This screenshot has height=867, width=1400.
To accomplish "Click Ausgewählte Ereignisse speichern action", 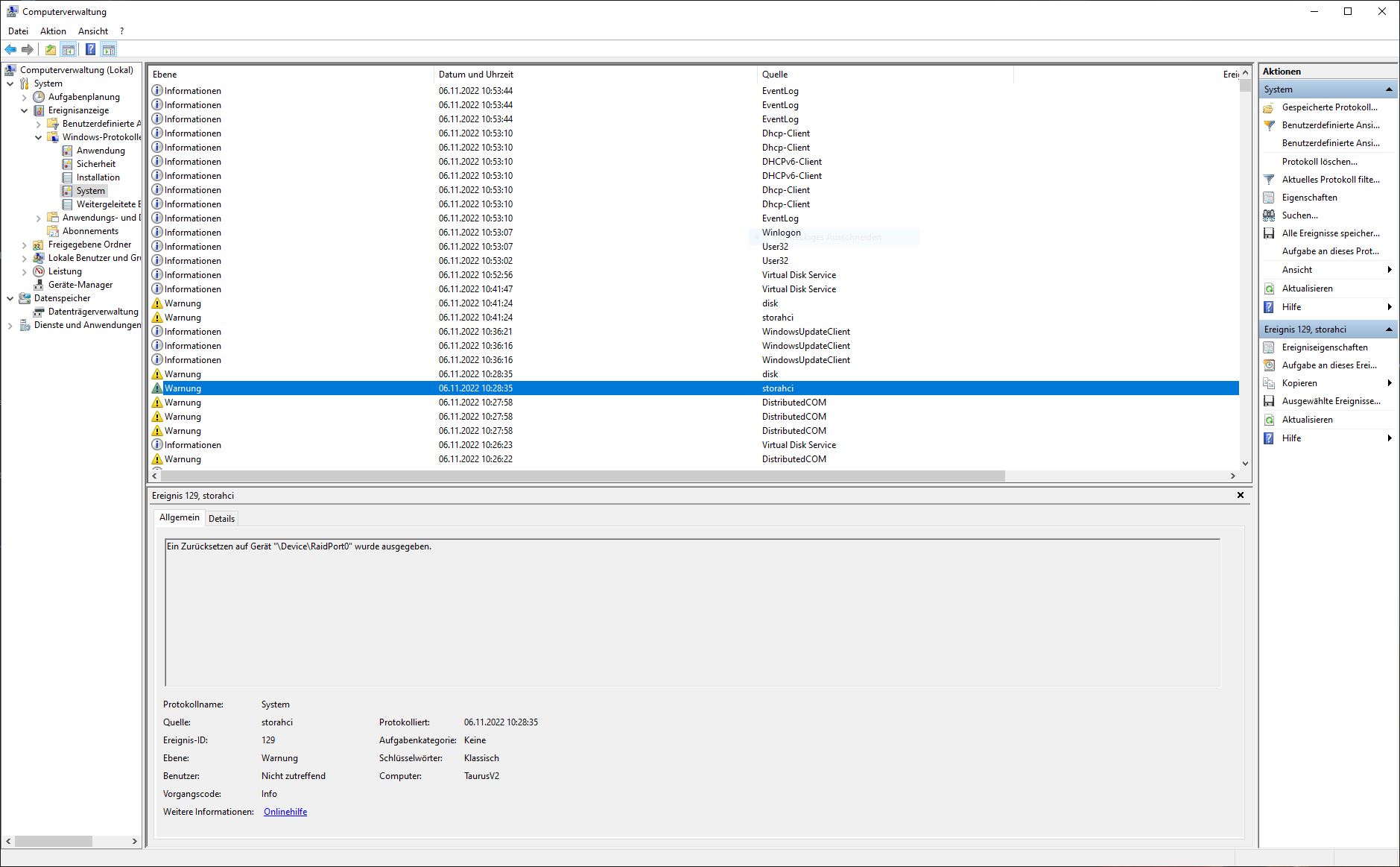I will pyautogui.click(x=1331, y=401).
